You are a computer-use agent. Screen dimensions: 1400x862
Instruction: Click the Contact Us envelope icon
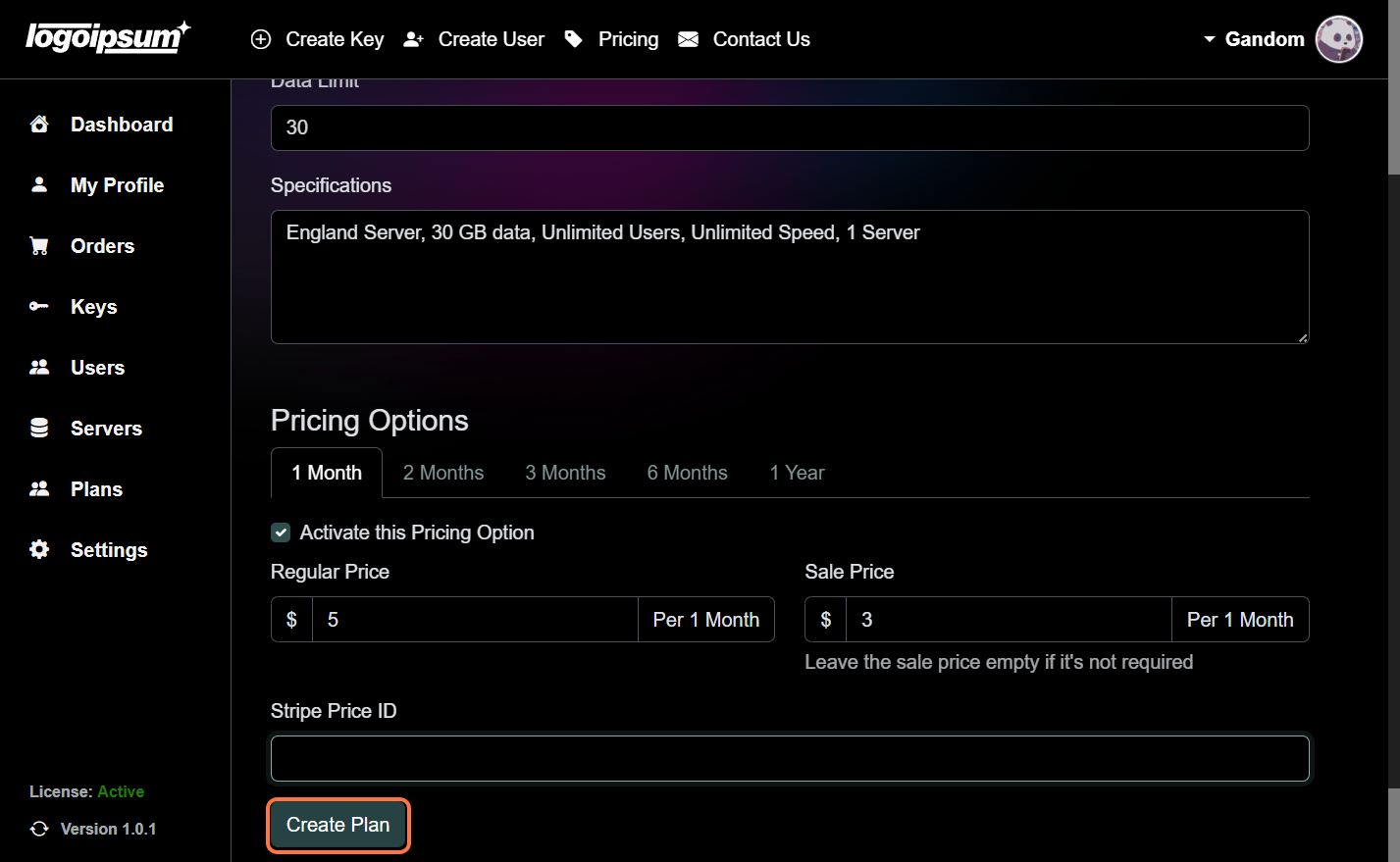tap(689, 39)
